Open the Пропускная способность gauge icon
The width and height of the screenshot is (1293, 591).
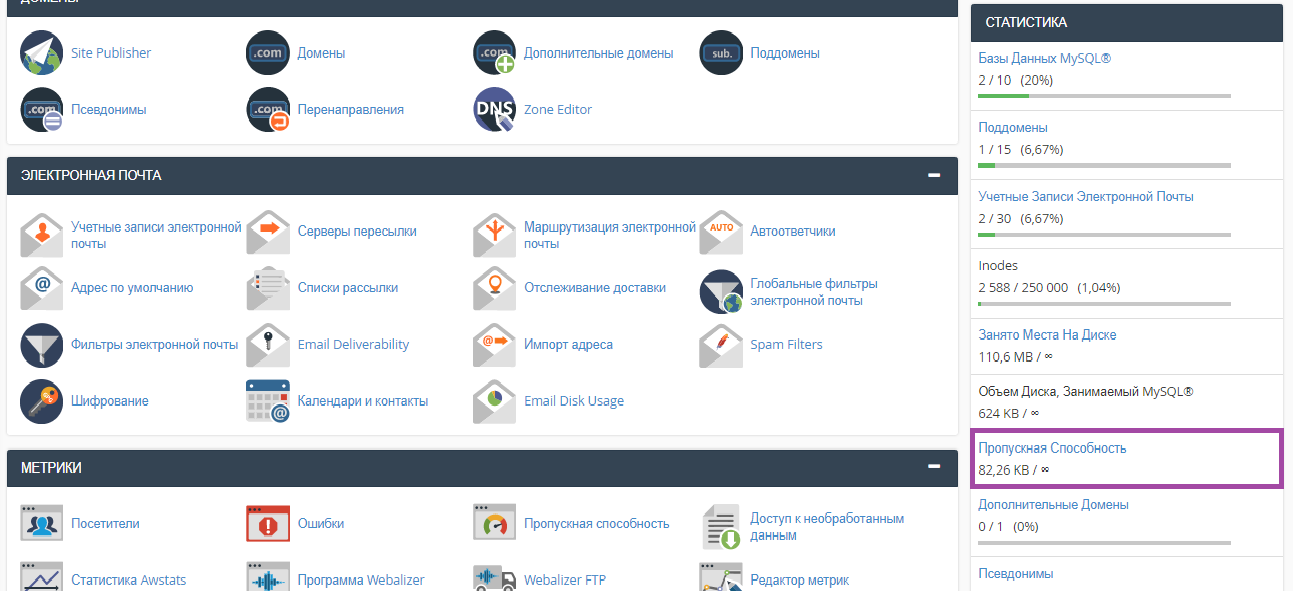495,524
